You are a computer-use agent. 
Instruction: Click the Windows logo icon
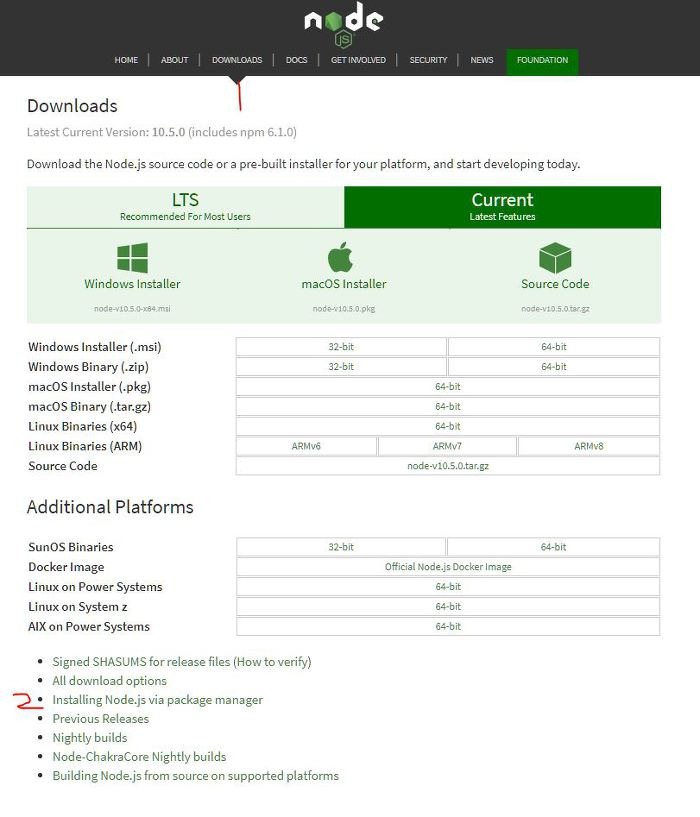[132, 257]
